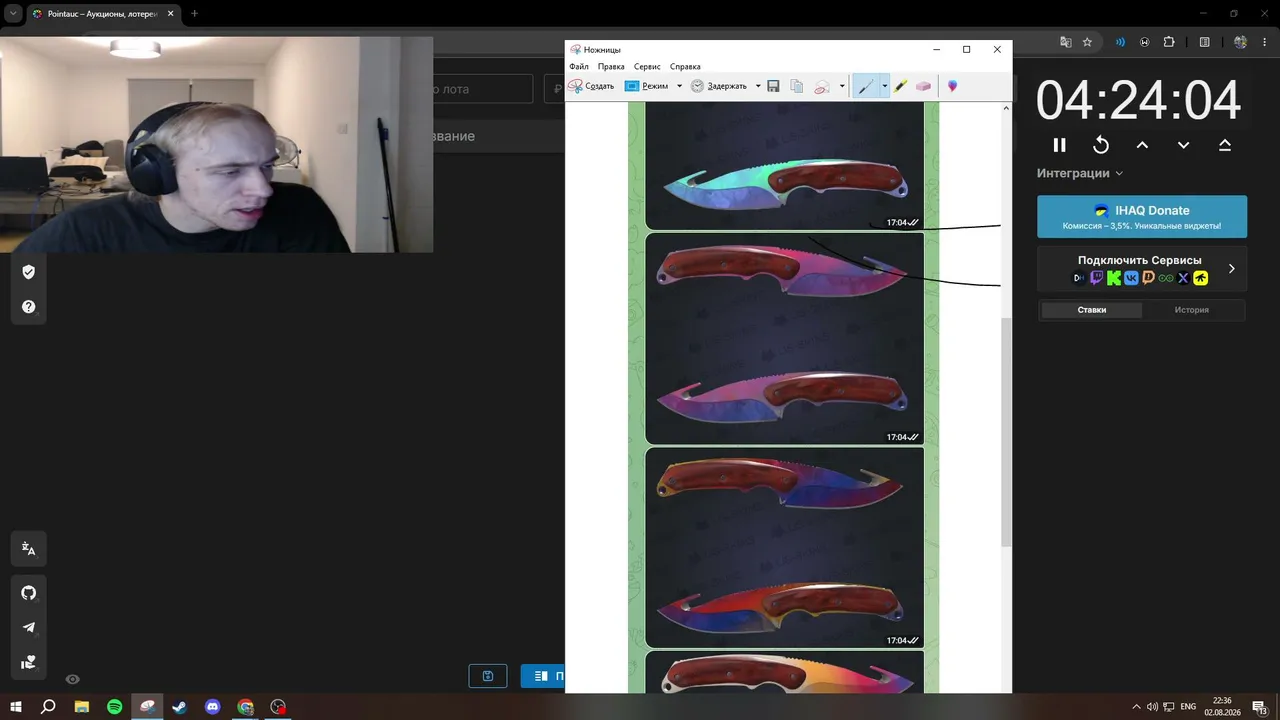This screenshot has height=720, width=1280.
Task: Select the Pointauc browser tab
Action: tap(104, 14)
